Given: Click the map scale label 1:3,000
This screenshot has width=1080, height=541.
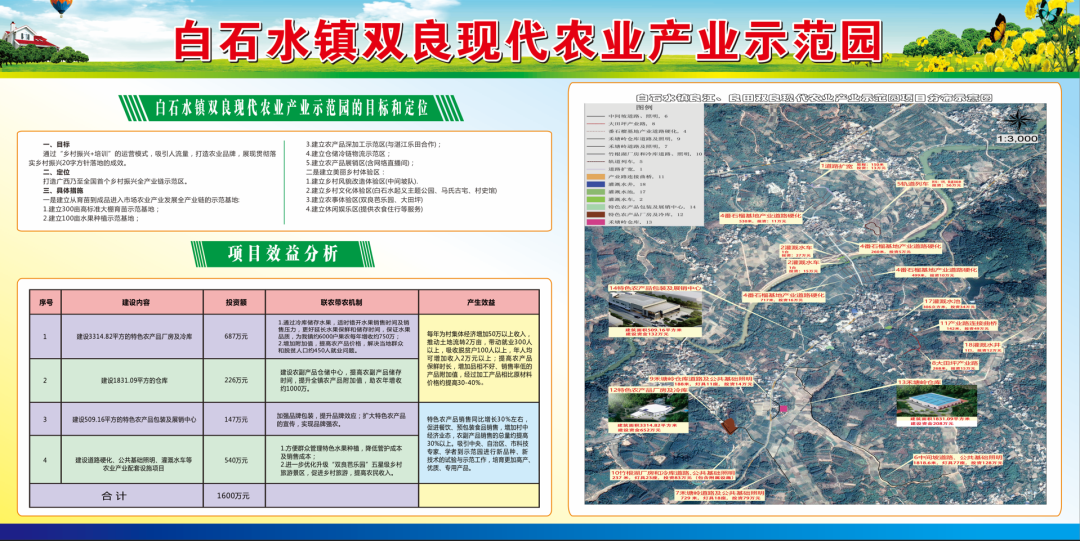Looking at the screenshot, I should [x=1017, y=139].
